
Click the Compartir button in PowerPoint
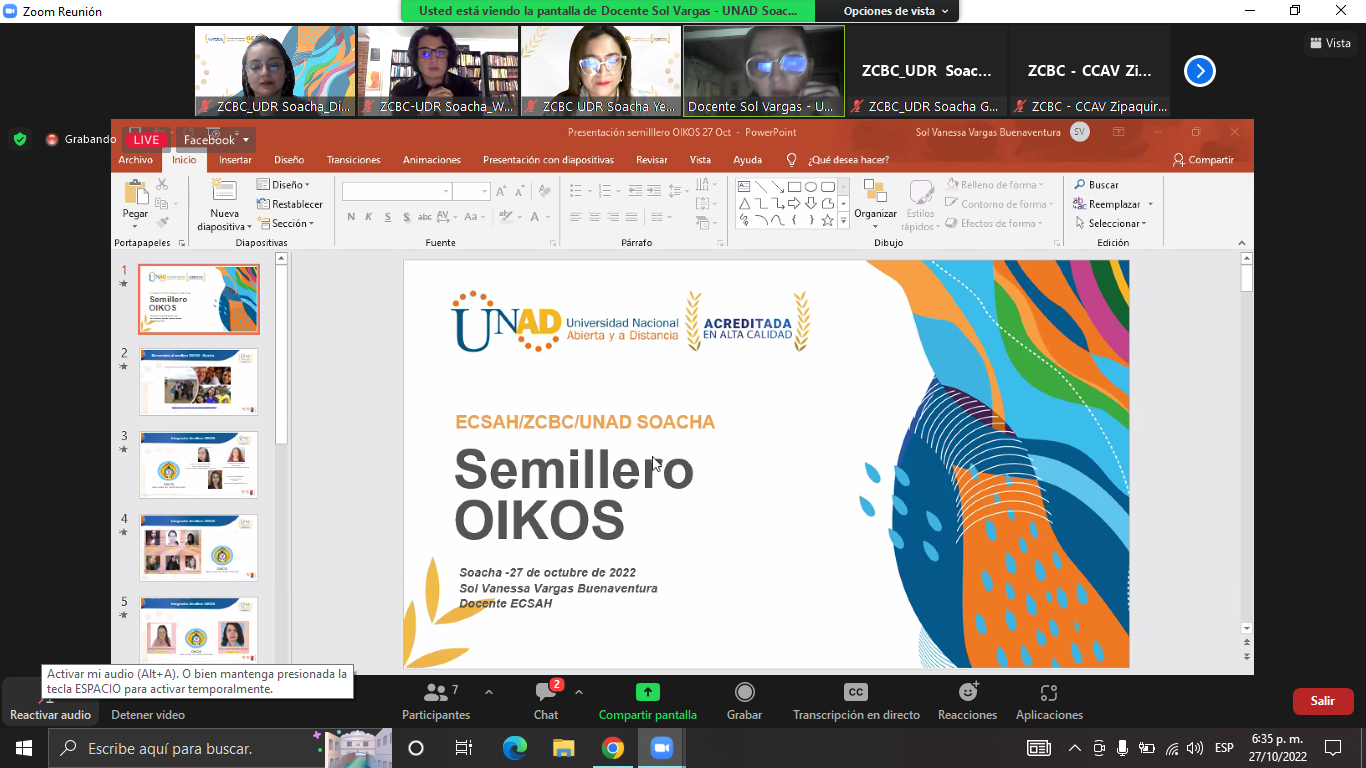pyautogui.click(x=1204, y=160)
